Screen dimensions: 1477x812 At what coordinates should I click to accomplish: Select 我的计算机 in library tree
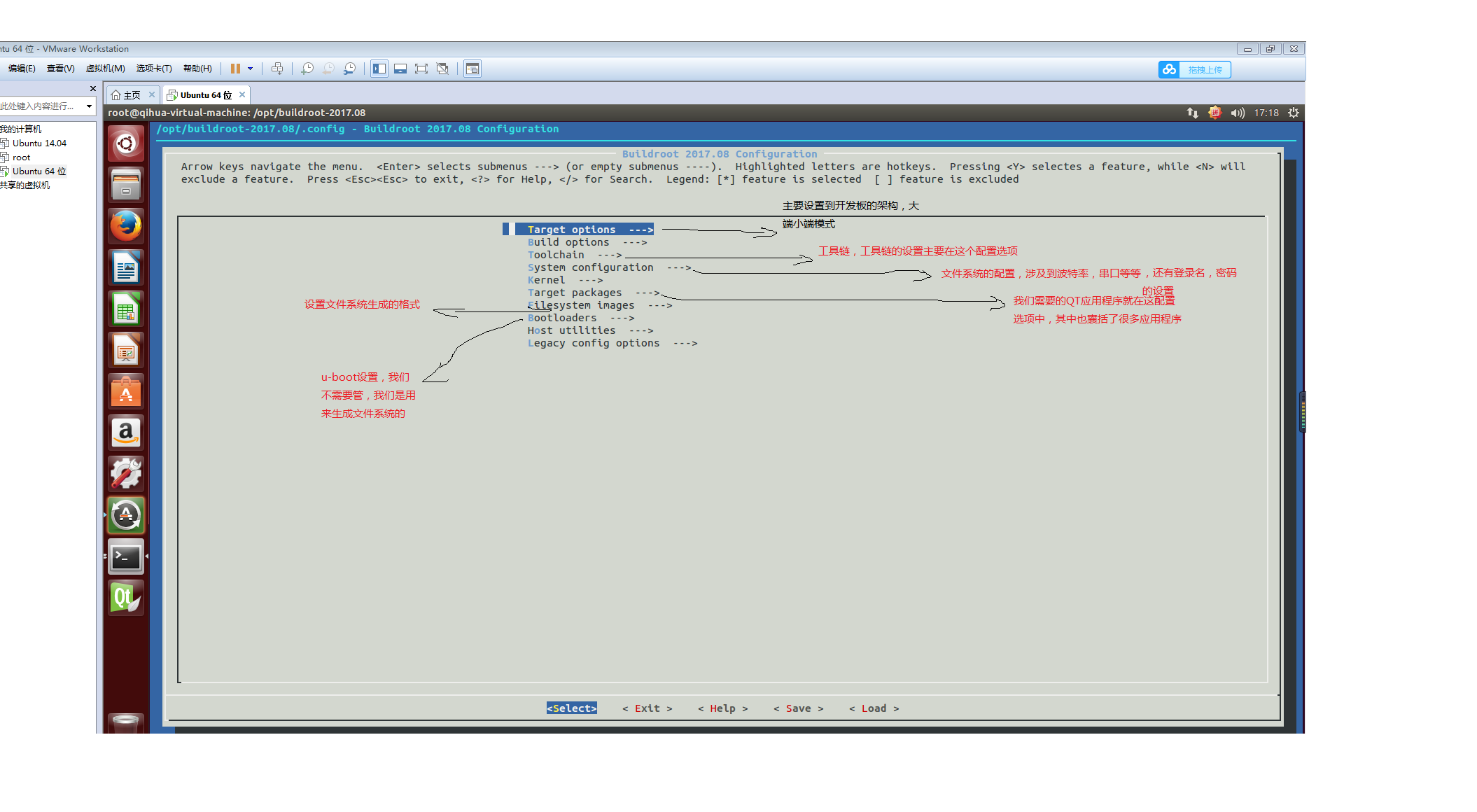click(21, 129)
